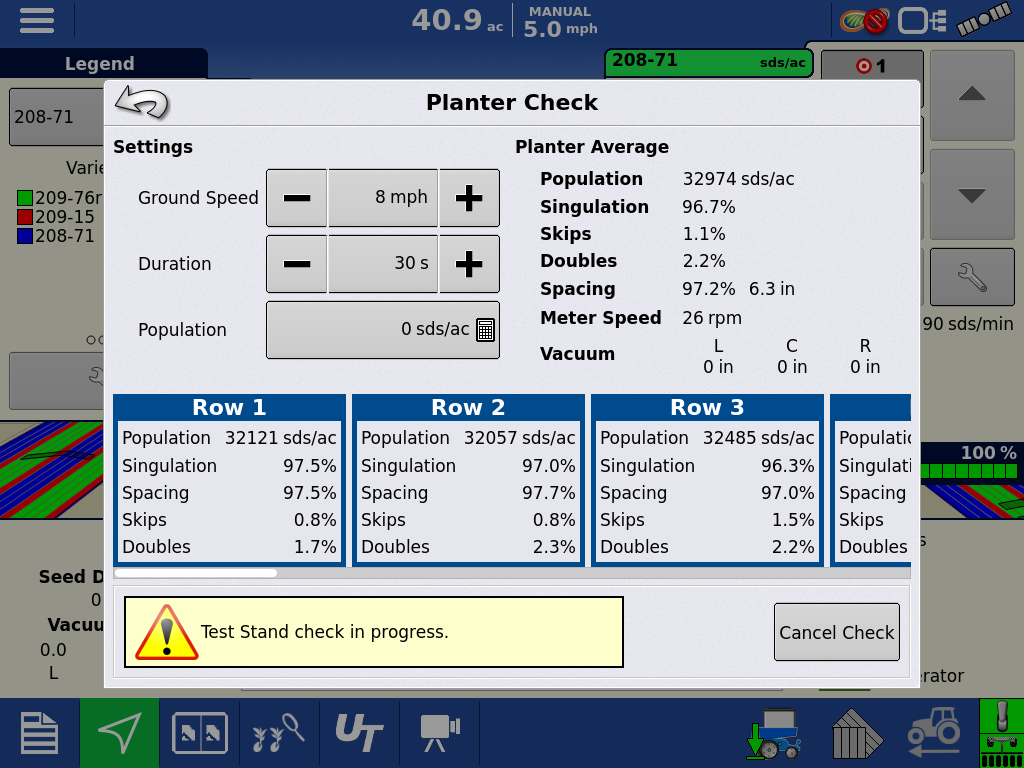Click the device connection status icon
The image size is (1024, 768).
[921, 20]
